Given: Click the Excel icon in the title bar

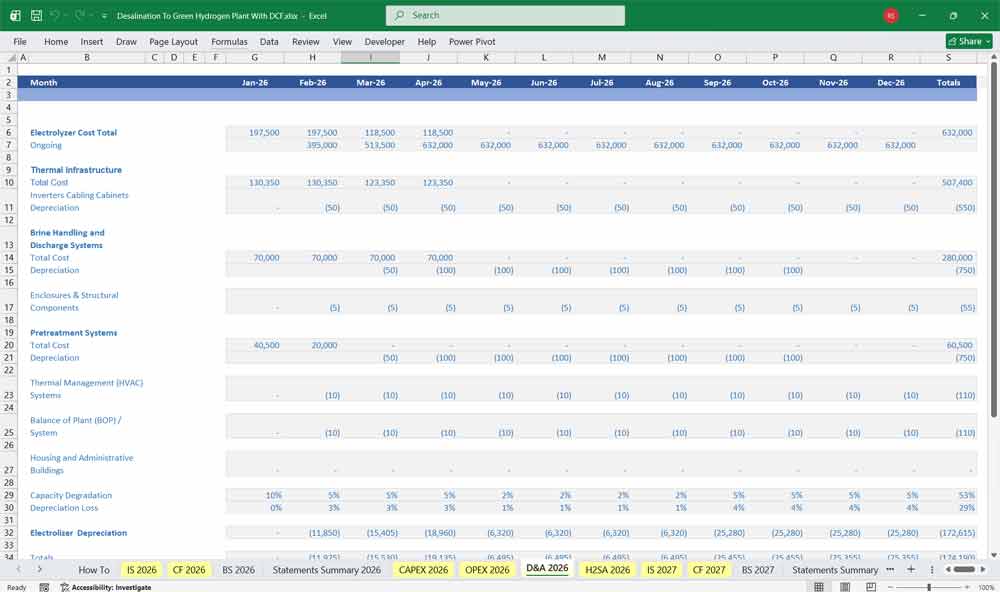Looking at the screenshot, I should coord(14,15).
